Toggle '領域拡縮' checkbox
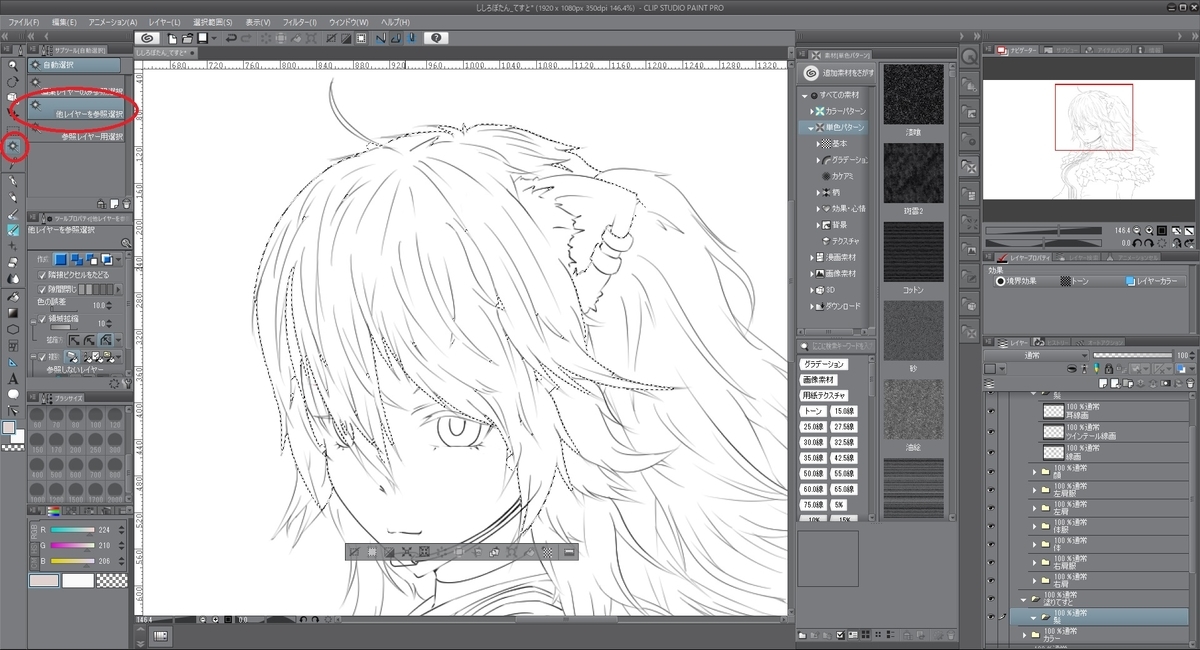1200x650 pixels. tap(42, 318)
